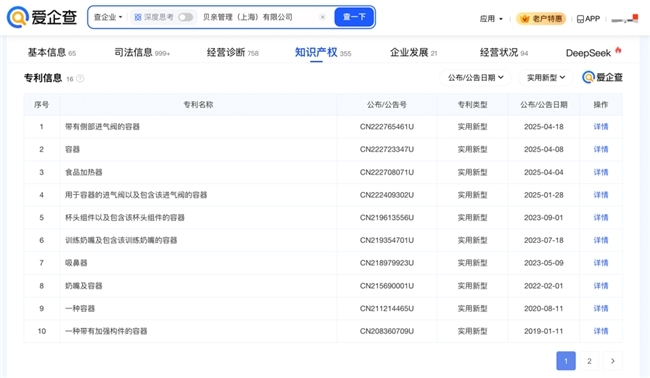
Task: Open 详情 for 食品加热器 patent
Action: pyautogui.click(x=601, y=172)
